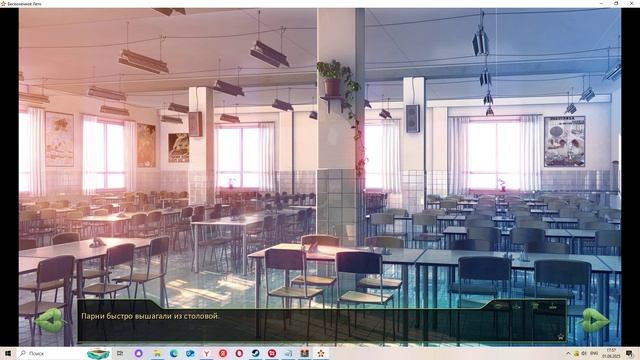Click the green forward arrow button
The height and width of the screenshot is (360, 640).
(596, 320)
